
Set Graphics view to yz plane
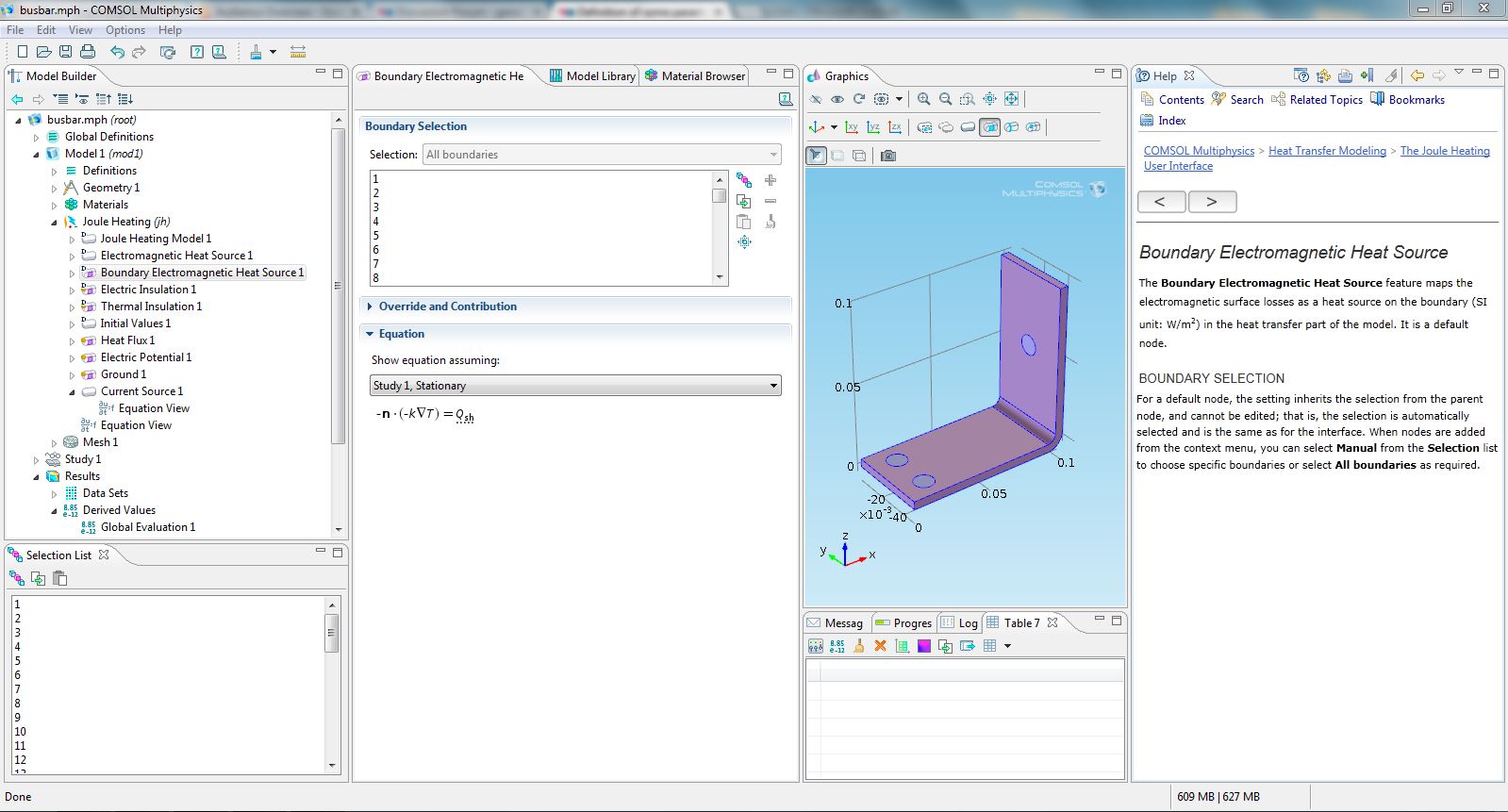873,127
